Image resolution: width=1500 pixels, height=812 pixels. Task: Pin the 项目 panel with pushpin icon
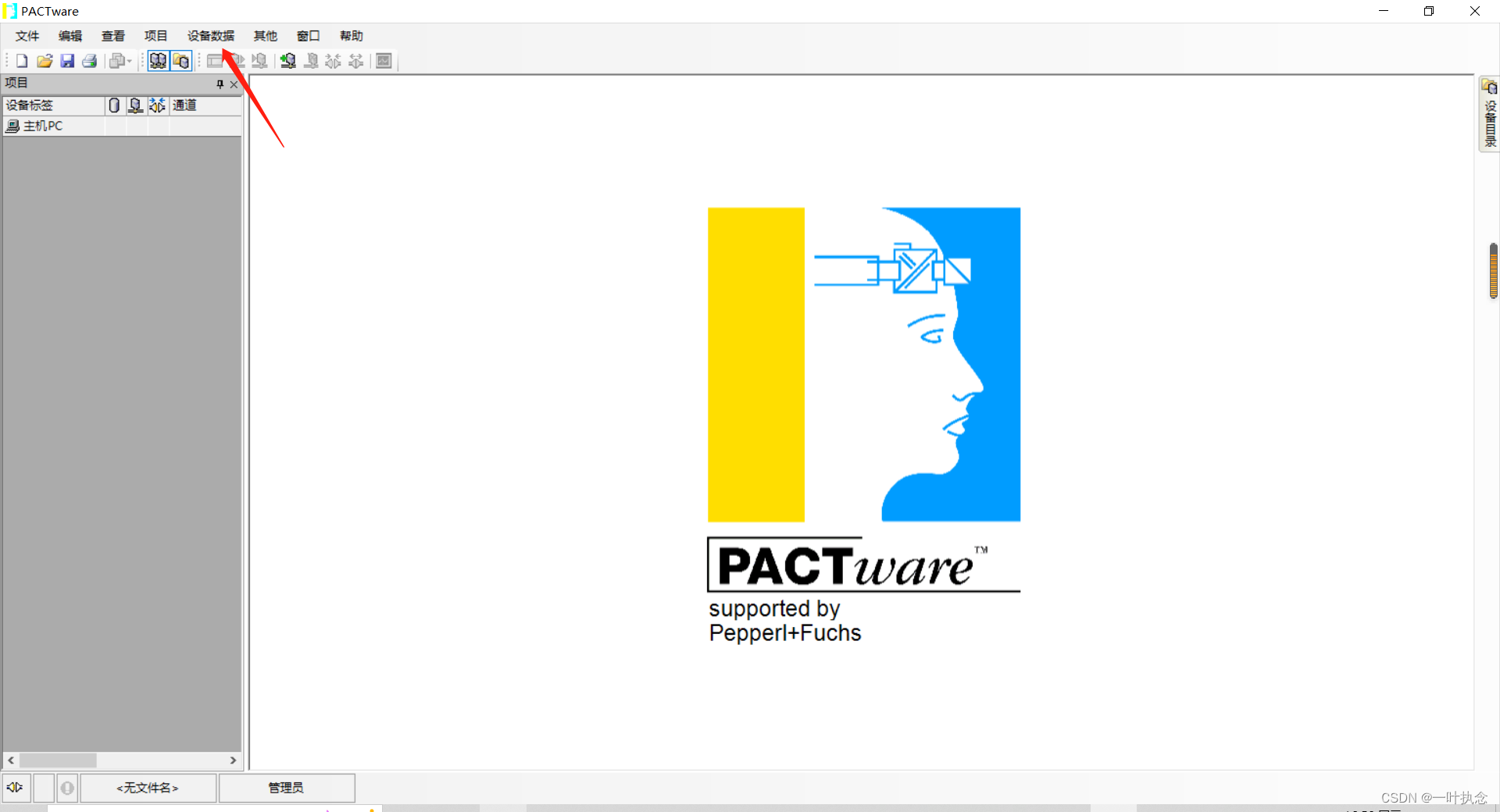click(x=220, y=84)
